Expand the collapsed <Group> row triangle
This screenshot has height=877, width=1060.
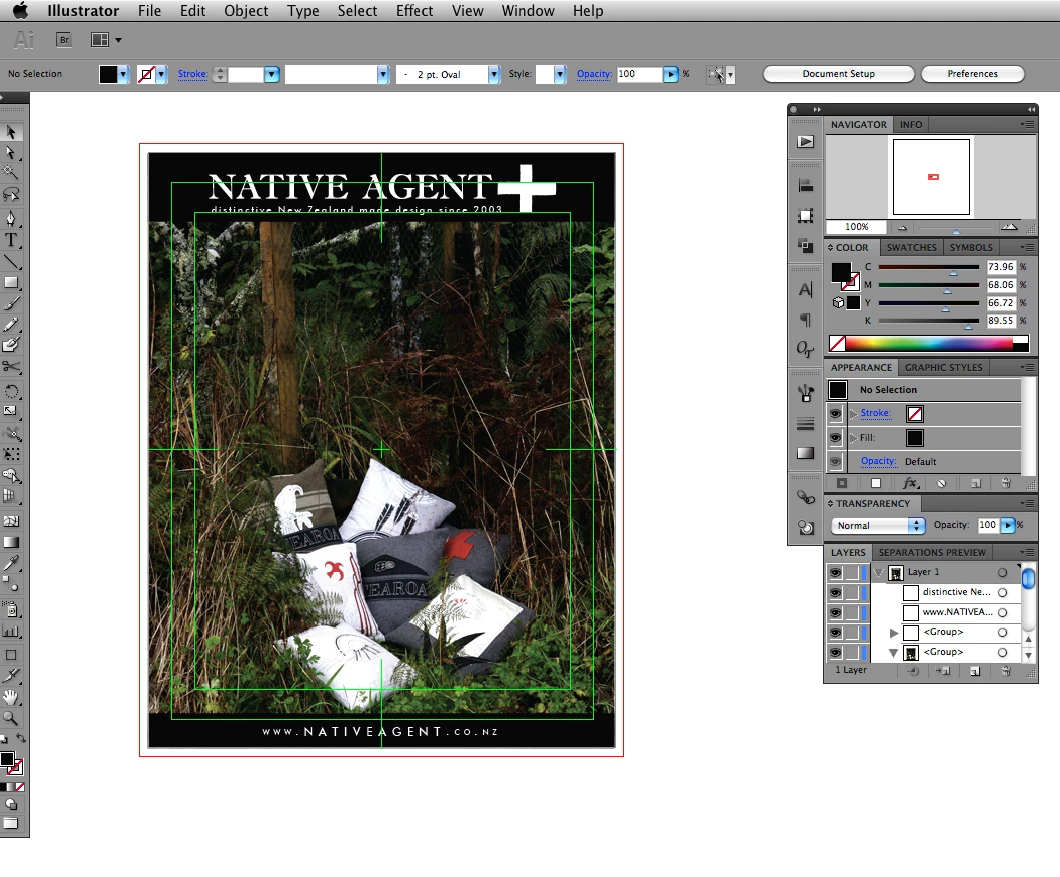[x=894, y=633]
